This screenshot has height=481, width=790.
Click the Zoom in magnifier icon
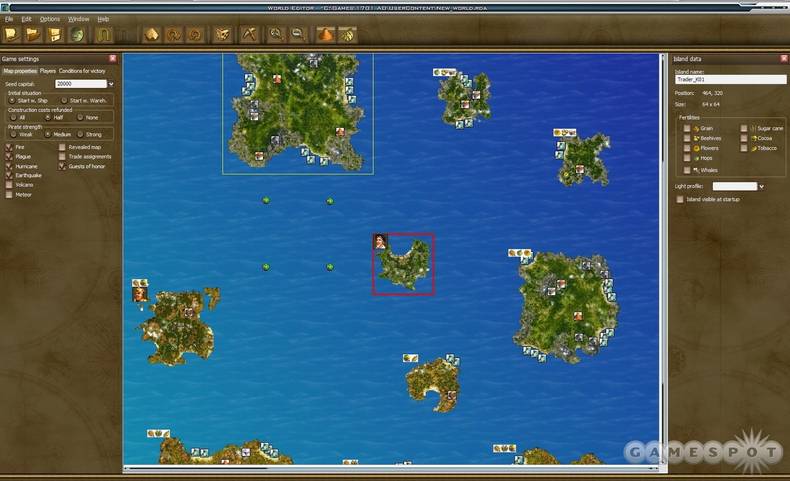click(276, 35)
